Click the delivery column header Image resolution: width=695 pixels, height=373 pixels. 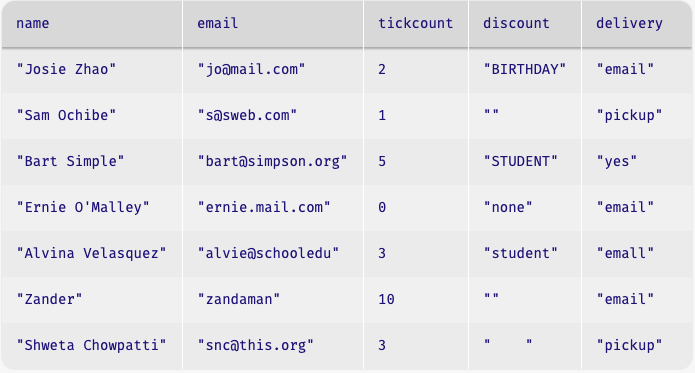click(x=637, y=23)
